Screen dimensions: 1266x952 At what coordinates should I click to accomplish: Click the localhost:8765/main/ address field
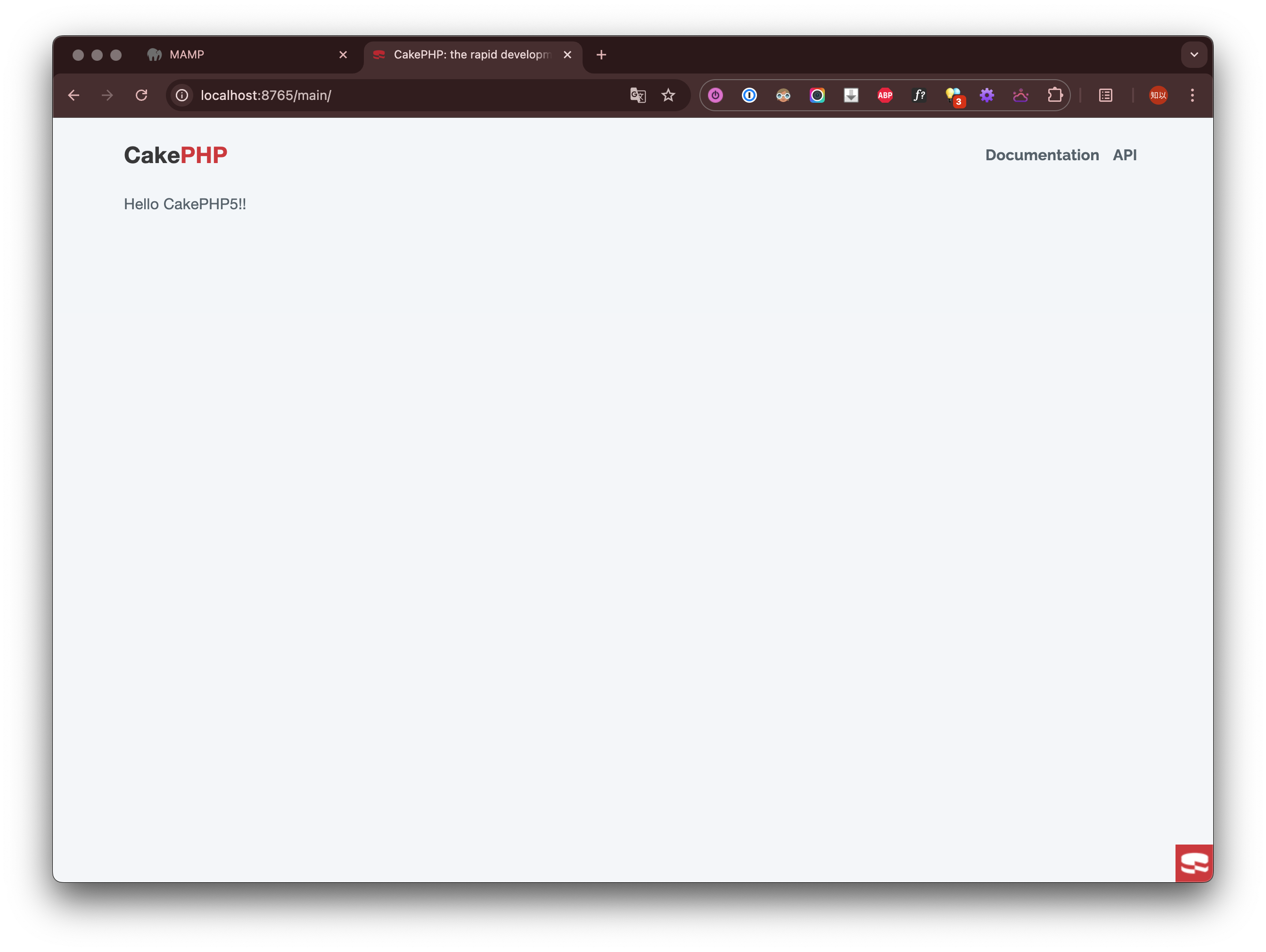pyautogui.click(x=401, y=96)
